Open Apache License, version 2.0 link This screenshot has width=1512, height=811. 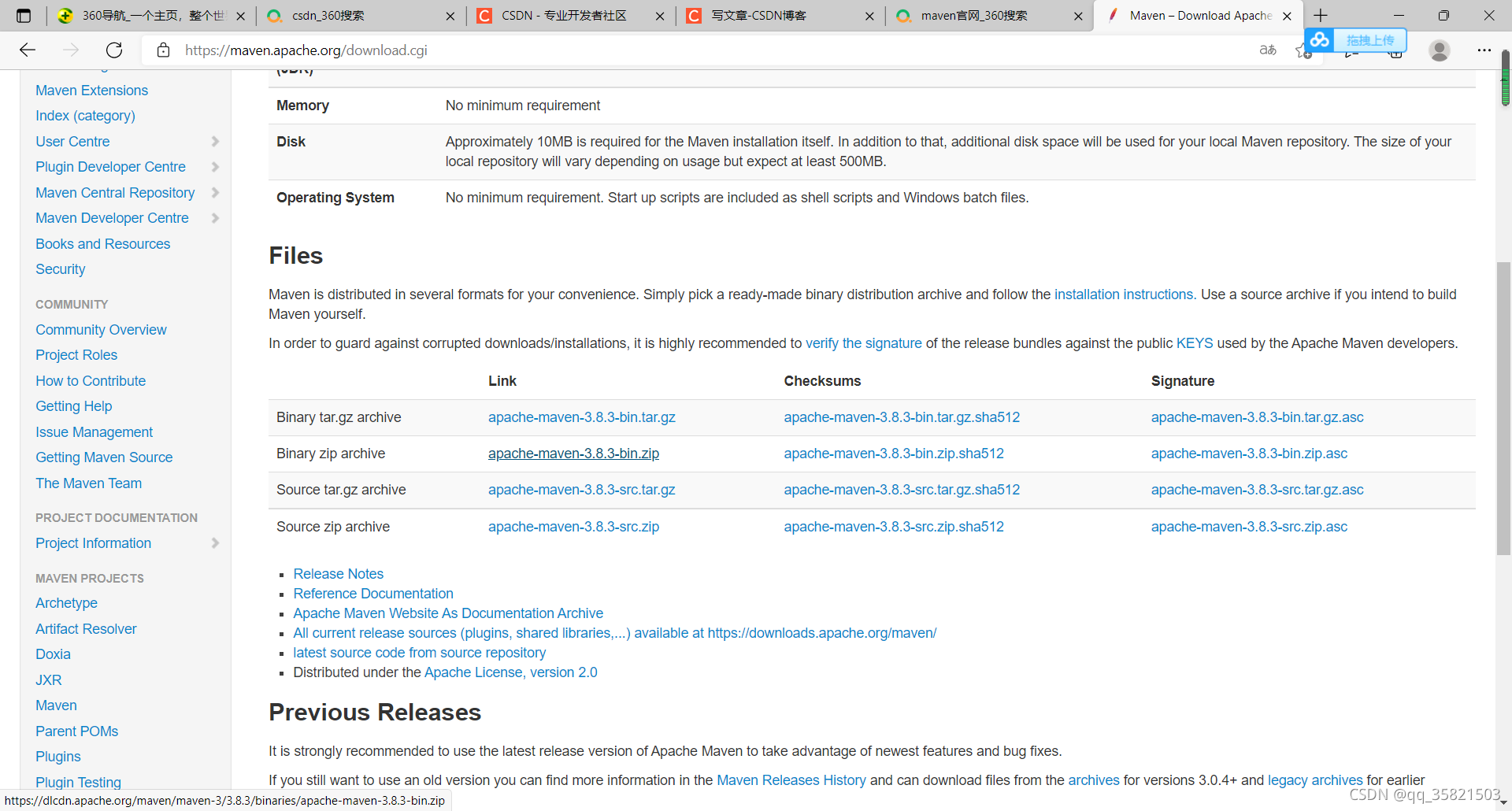[x=511, y=672]
